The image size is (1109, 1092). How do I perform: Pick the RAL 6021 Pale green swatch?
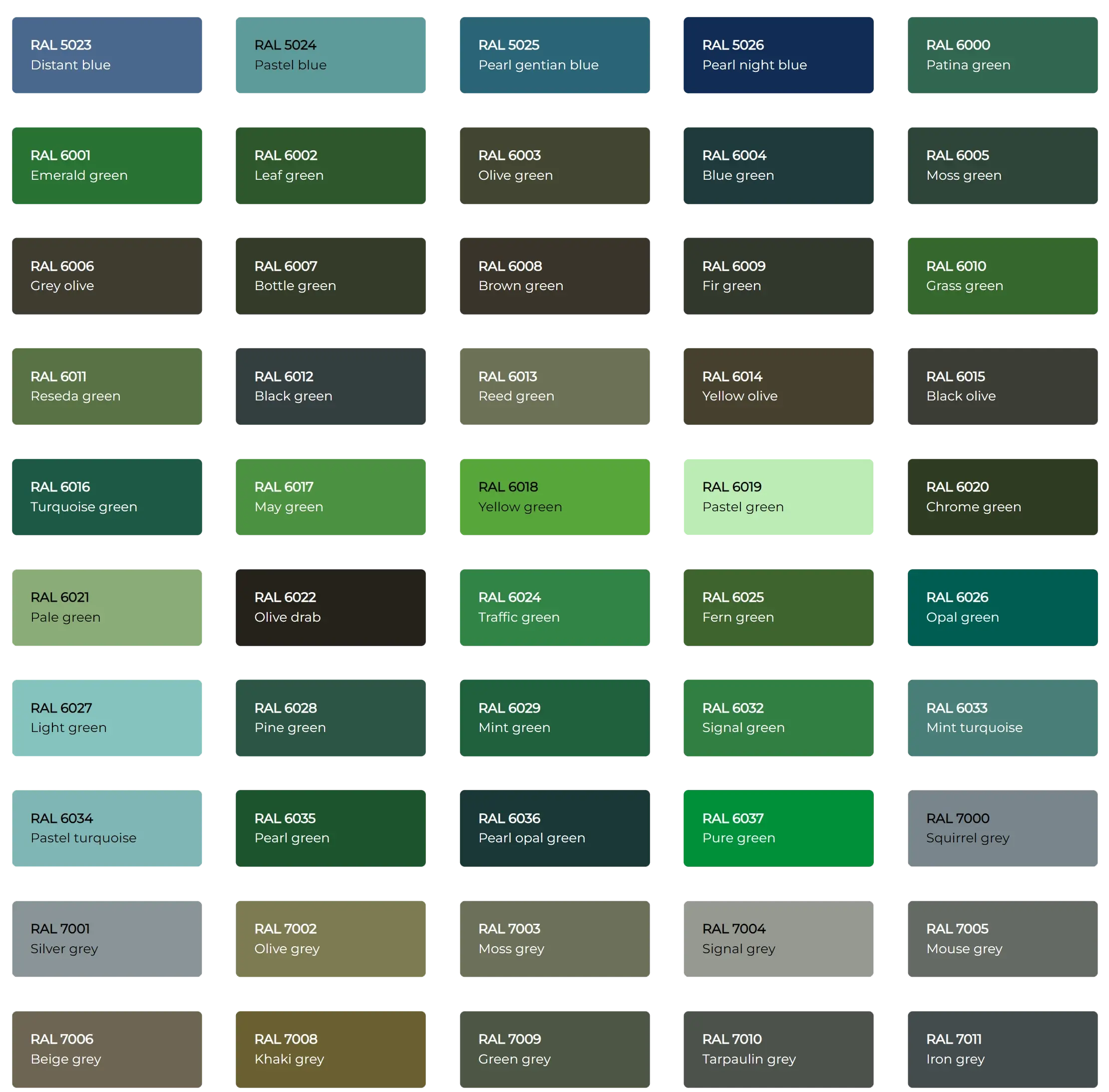[107, 607]
